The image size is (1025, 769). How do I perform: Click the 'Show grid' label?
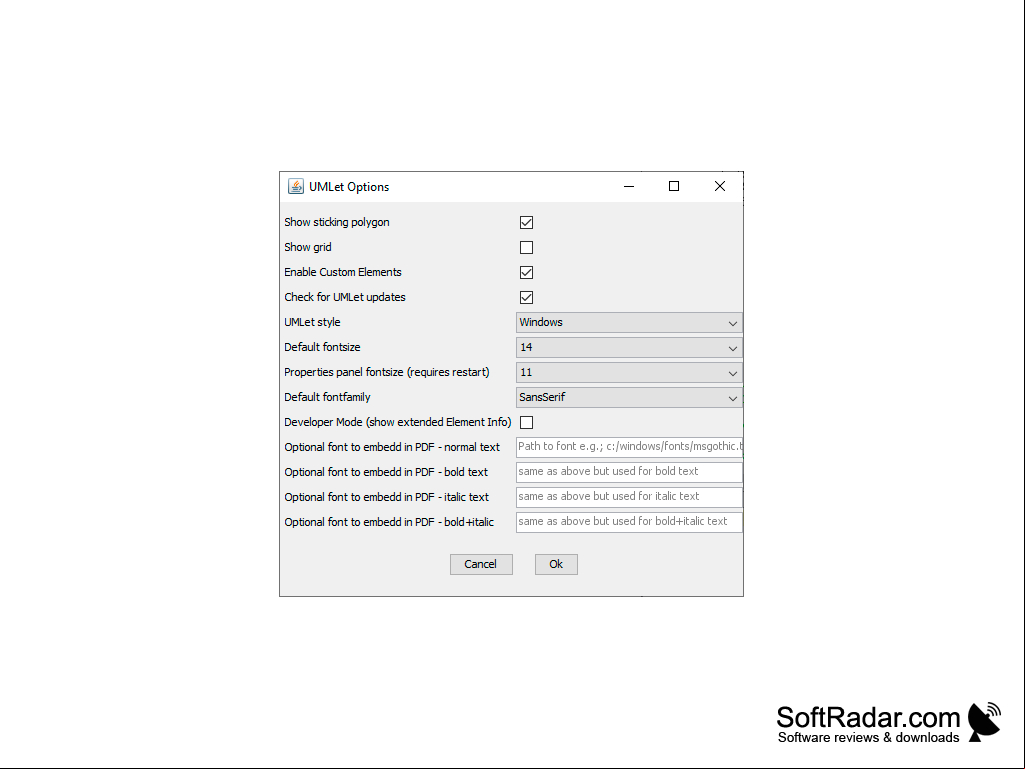308,247
